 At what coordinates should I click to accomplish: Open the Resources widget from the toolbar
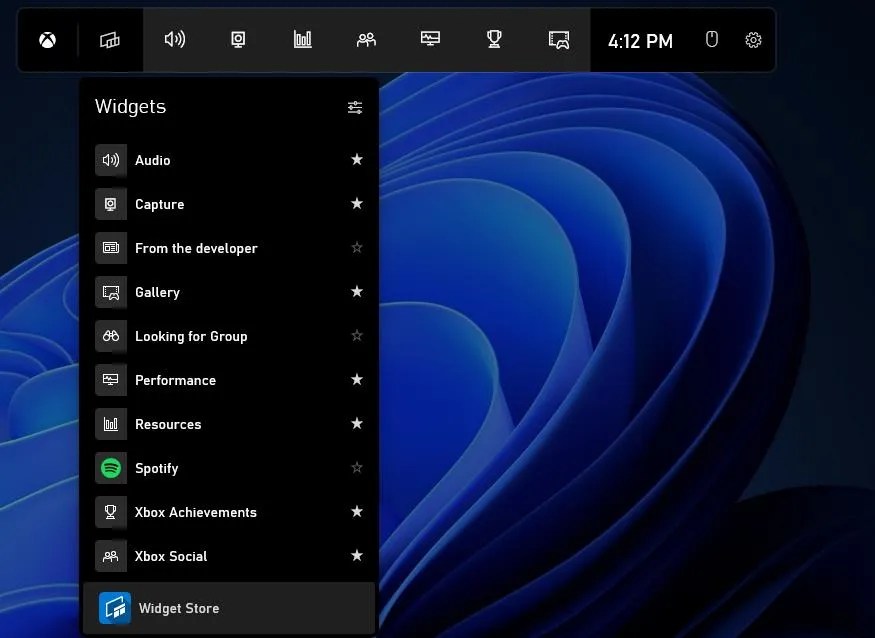click(302, 40)
